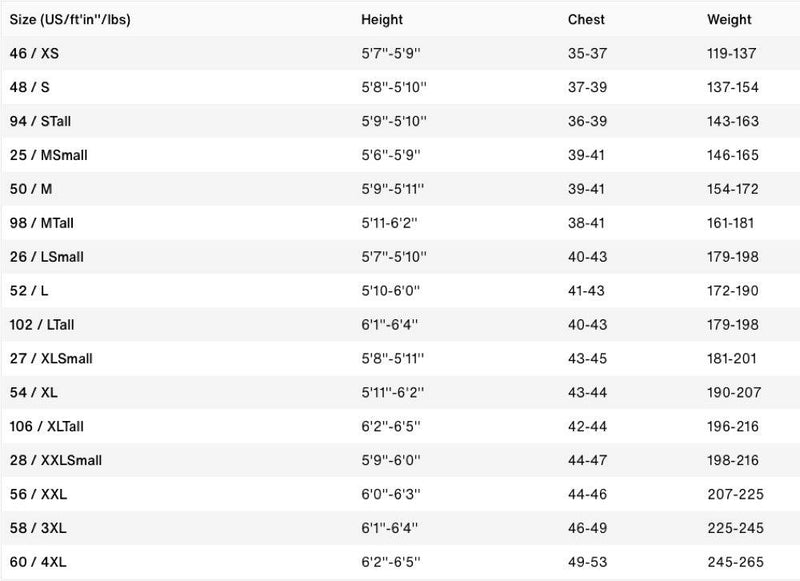This screenshot has width=800, height=581.
Task: Choose the 28 / XXLSmall size label
Action: 55,460
